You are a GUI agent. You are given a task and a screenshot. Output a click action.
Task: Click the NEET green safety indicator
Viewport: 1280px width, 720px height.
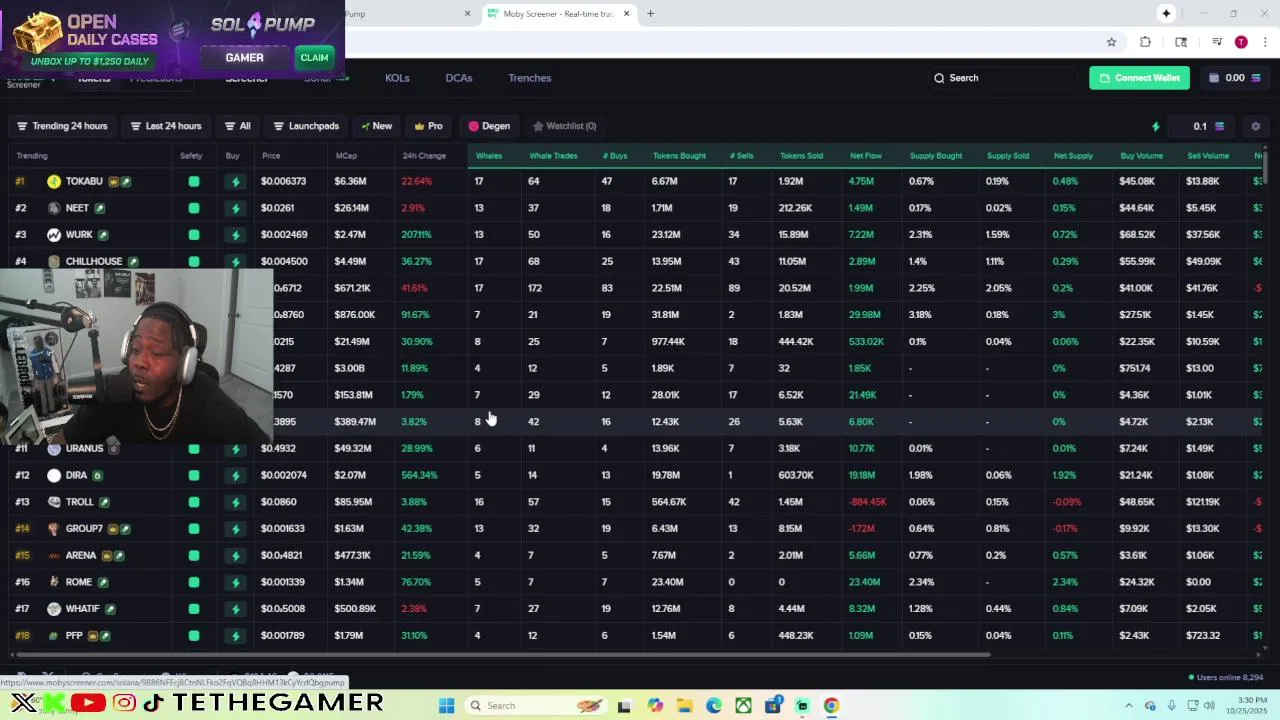[193, 208]
